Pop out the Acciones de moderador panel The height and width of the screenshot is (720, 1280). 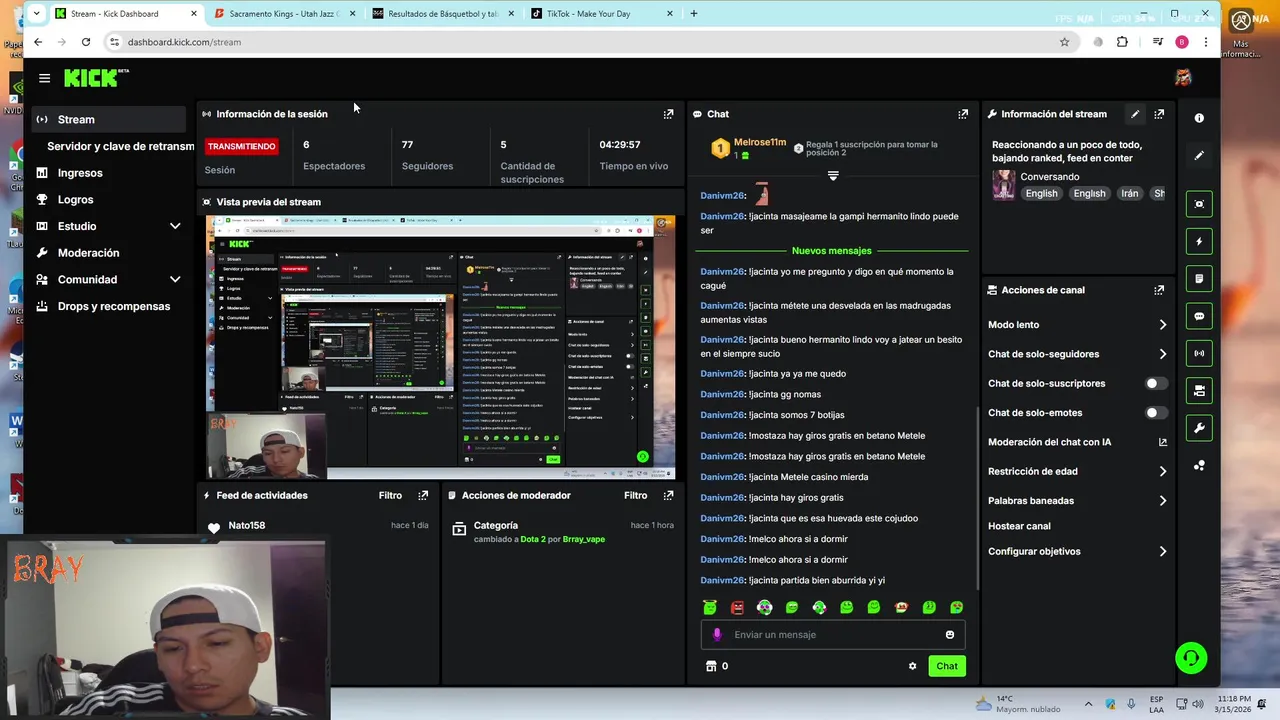point(668,495)
